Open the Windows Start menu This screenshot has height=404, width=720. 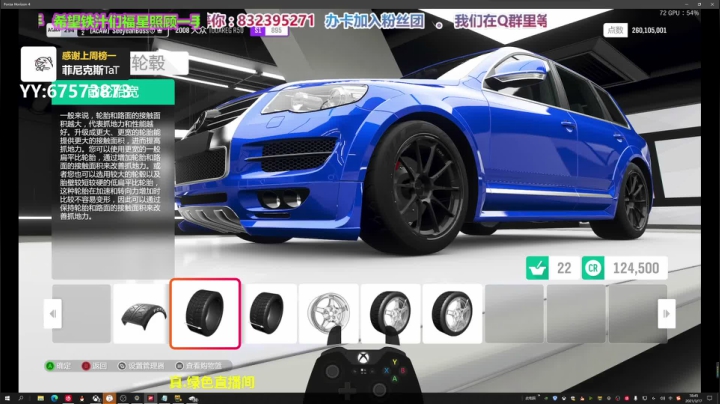click(7, 398)
